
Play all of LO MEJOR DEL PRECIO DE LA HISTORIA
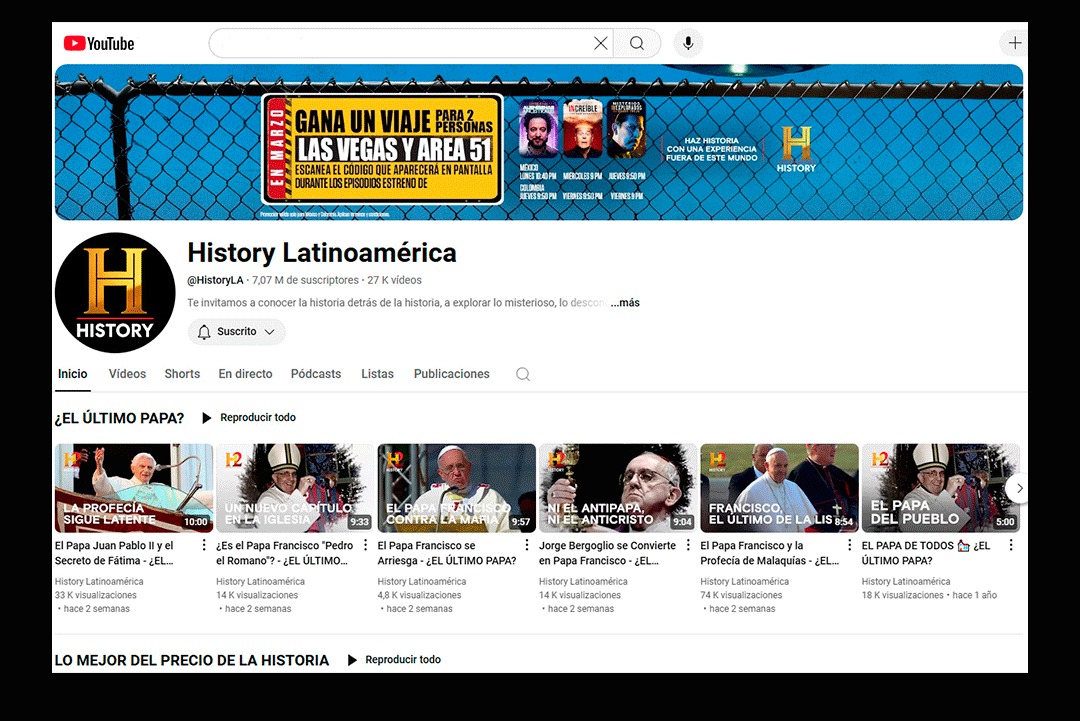click(394, 660)
